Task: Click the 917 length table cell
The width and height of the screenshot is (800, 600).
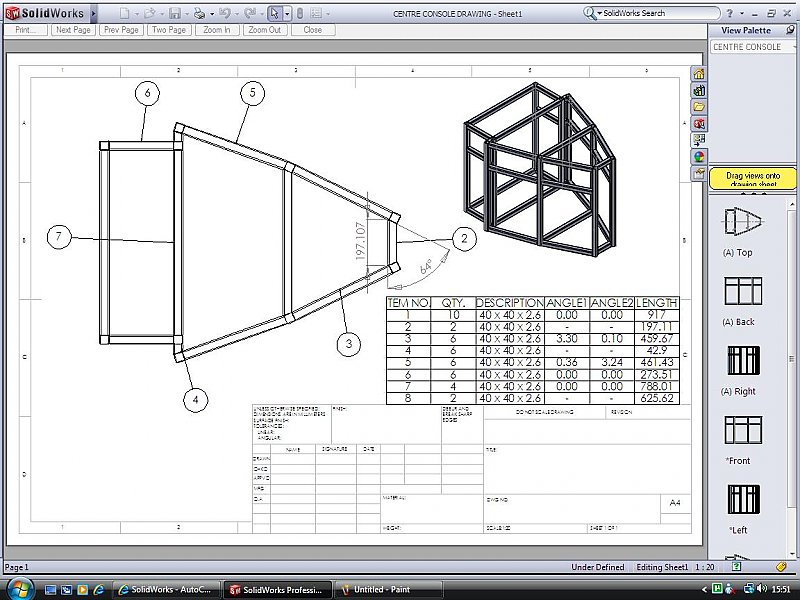Action: [657, 315]
